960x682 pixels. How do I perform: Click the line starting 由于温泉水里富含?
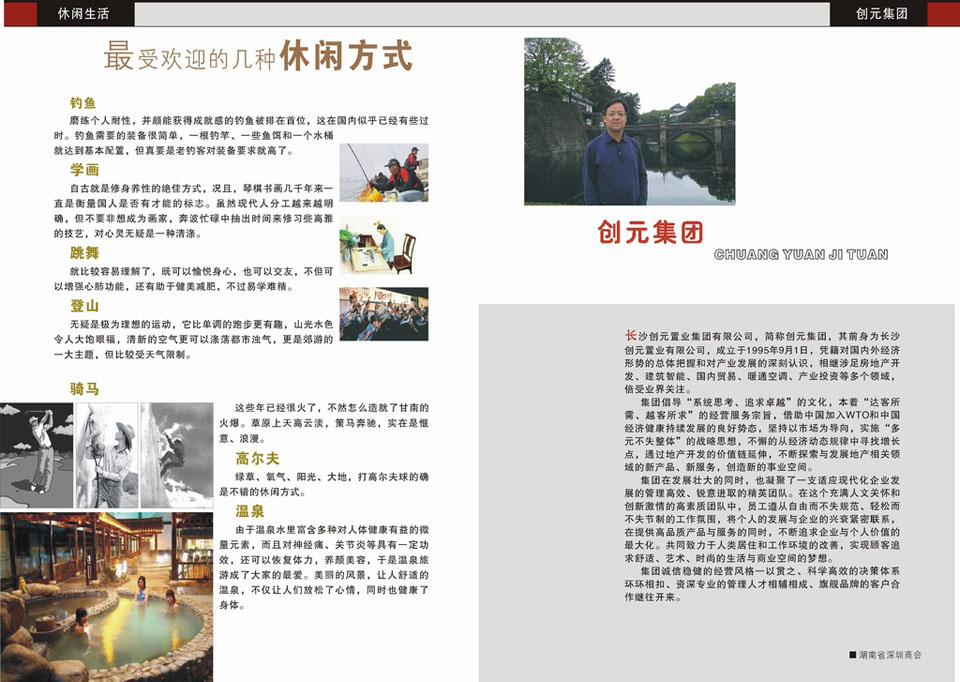tap(332, 530)
